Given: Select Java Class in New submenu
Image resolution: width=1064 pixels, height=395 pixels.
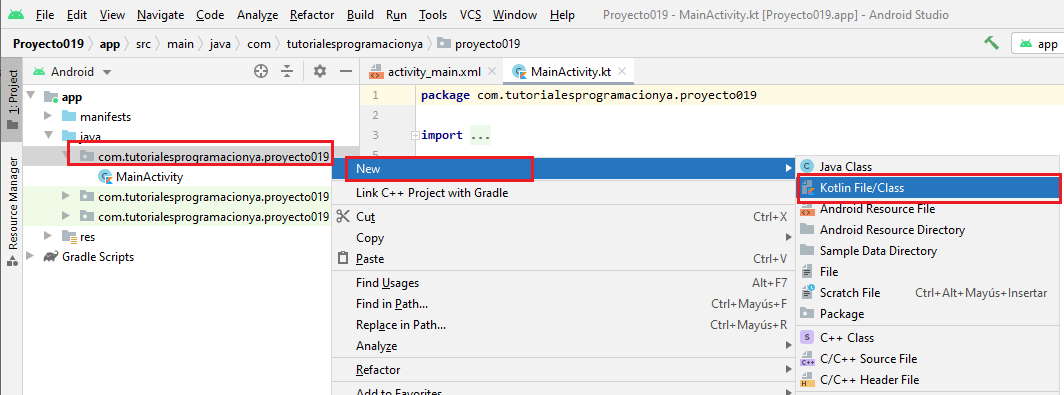Looking at the screenshot, I should click(929, 166).
